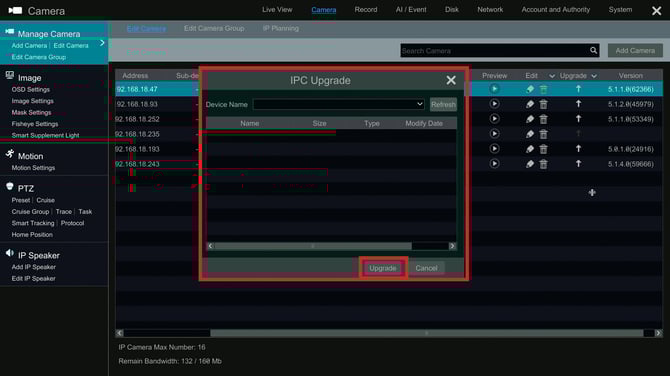This screenshot has width=670, height=376.
Task: Expand the Upgrade column dropdown arrow
Action: 594,76
